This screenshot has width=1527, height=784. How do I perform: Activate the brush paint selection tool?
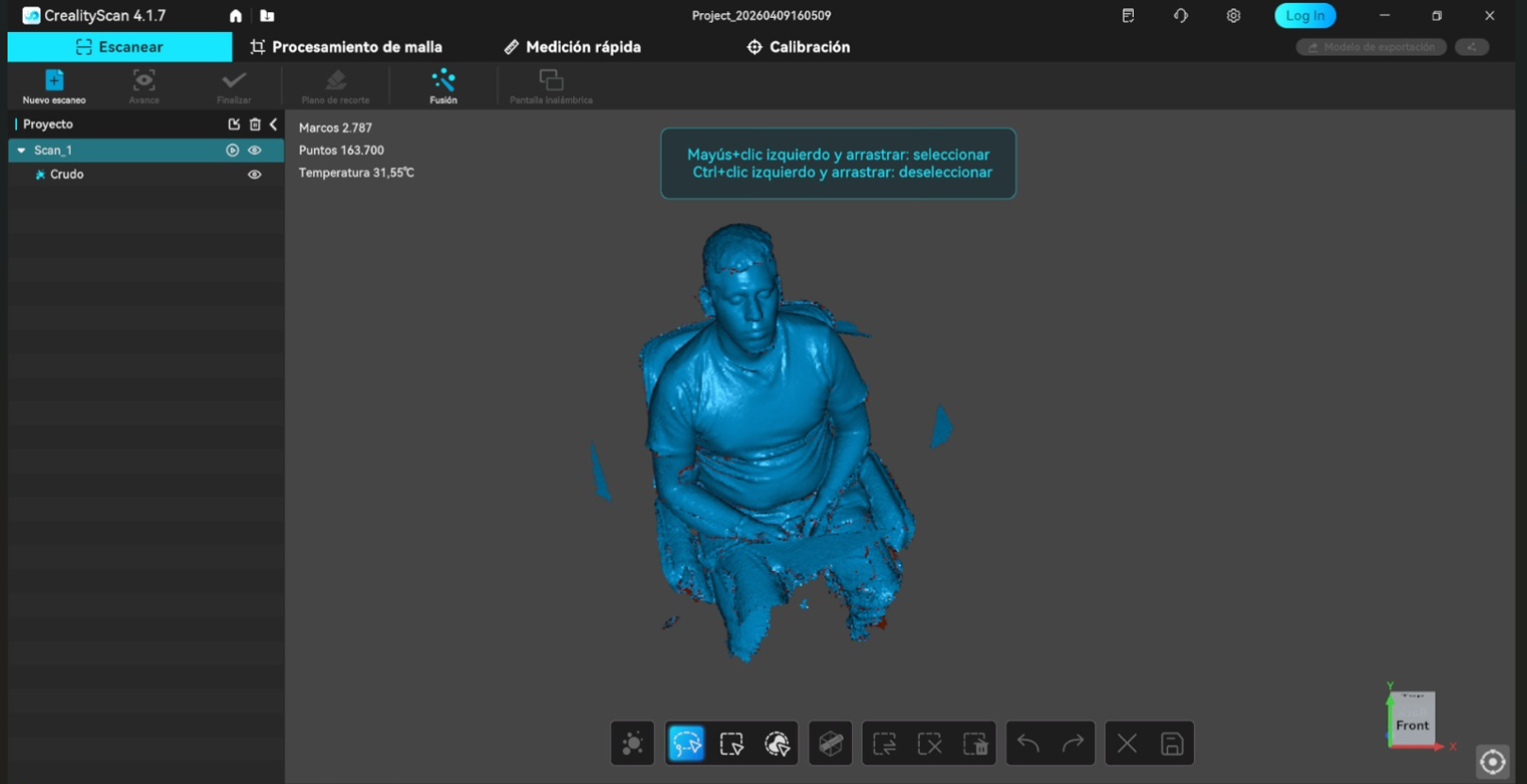(x=777, y=743)
